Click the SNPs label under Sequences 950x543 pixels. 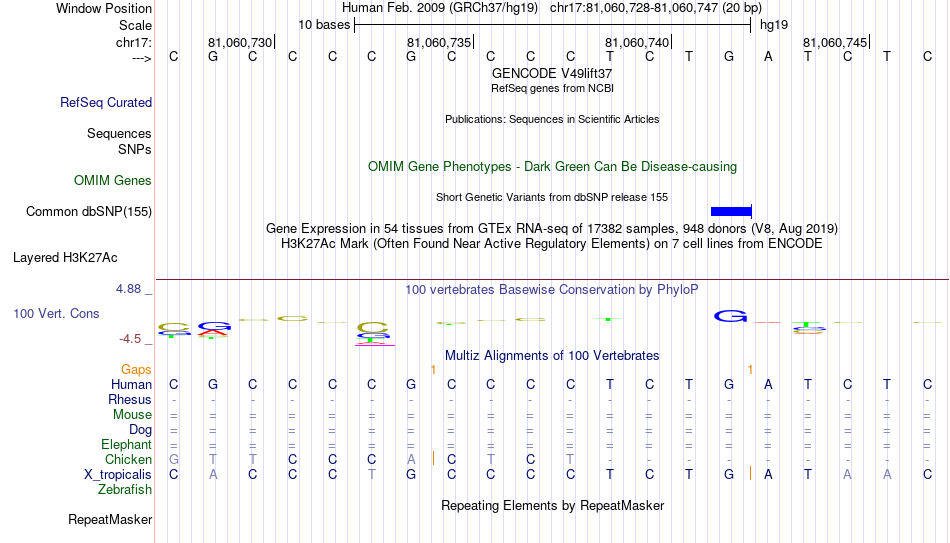point(135,149)
